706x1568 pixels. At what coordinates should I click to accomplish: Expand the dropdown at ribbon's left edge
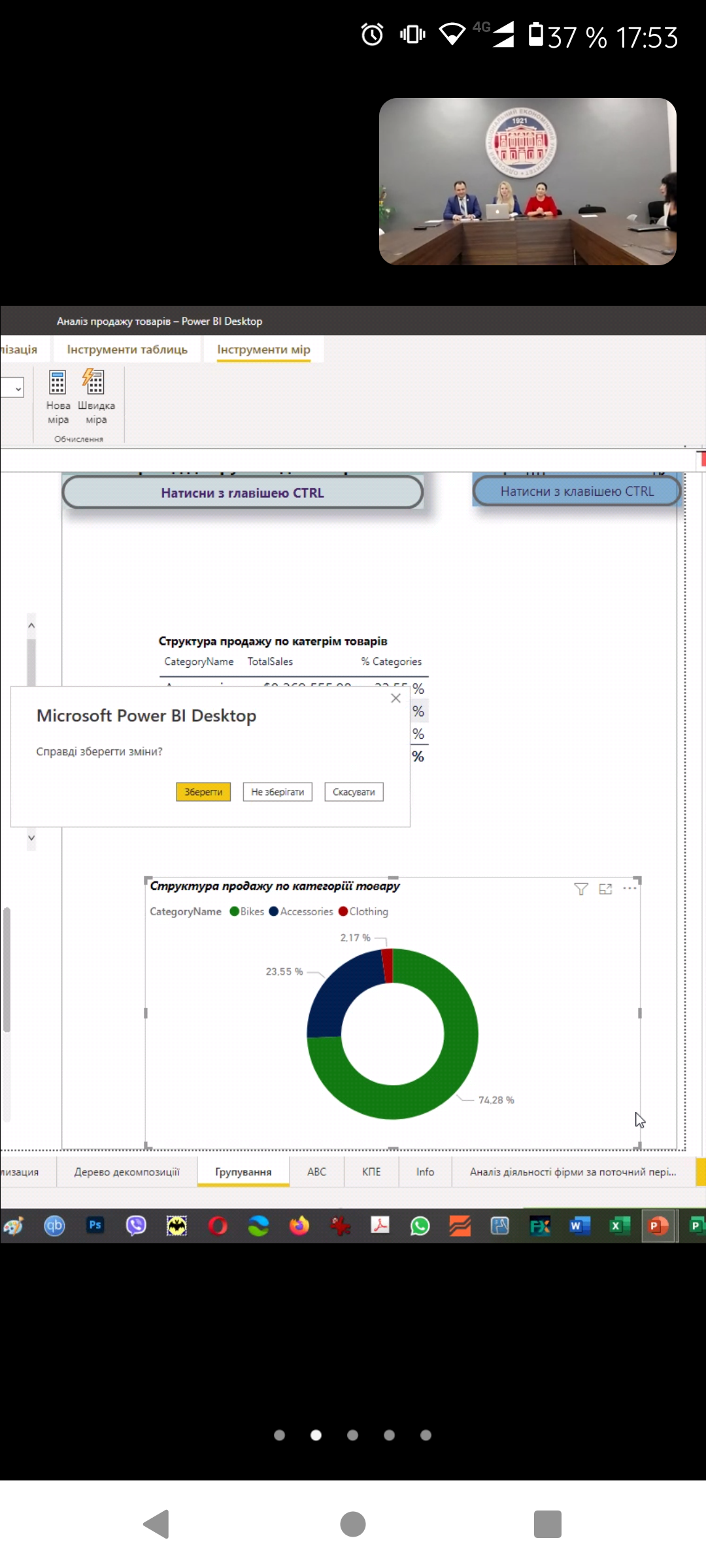(x=18, y=389)
